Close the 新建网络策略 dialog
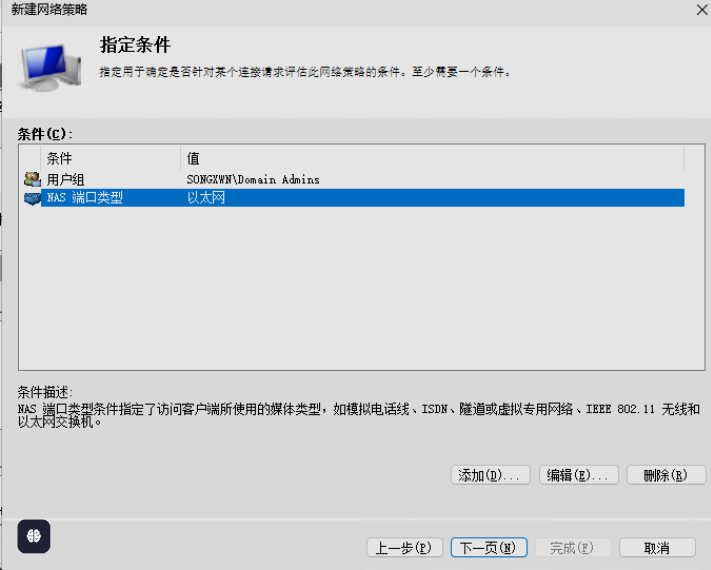The width and height of the screenshot is (711, 570). [x=702, y=10]
